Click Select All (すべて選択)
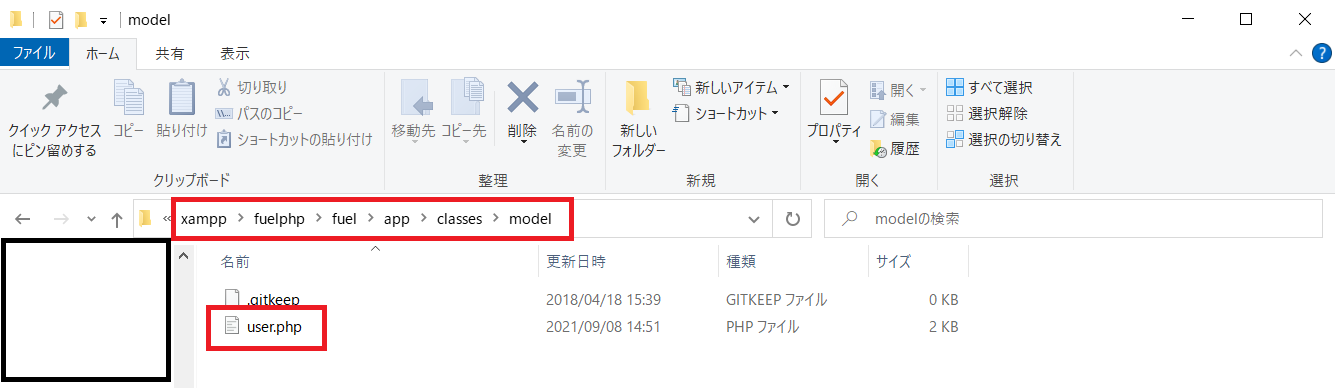This screenshot has height=388, width=1336. 989,88
